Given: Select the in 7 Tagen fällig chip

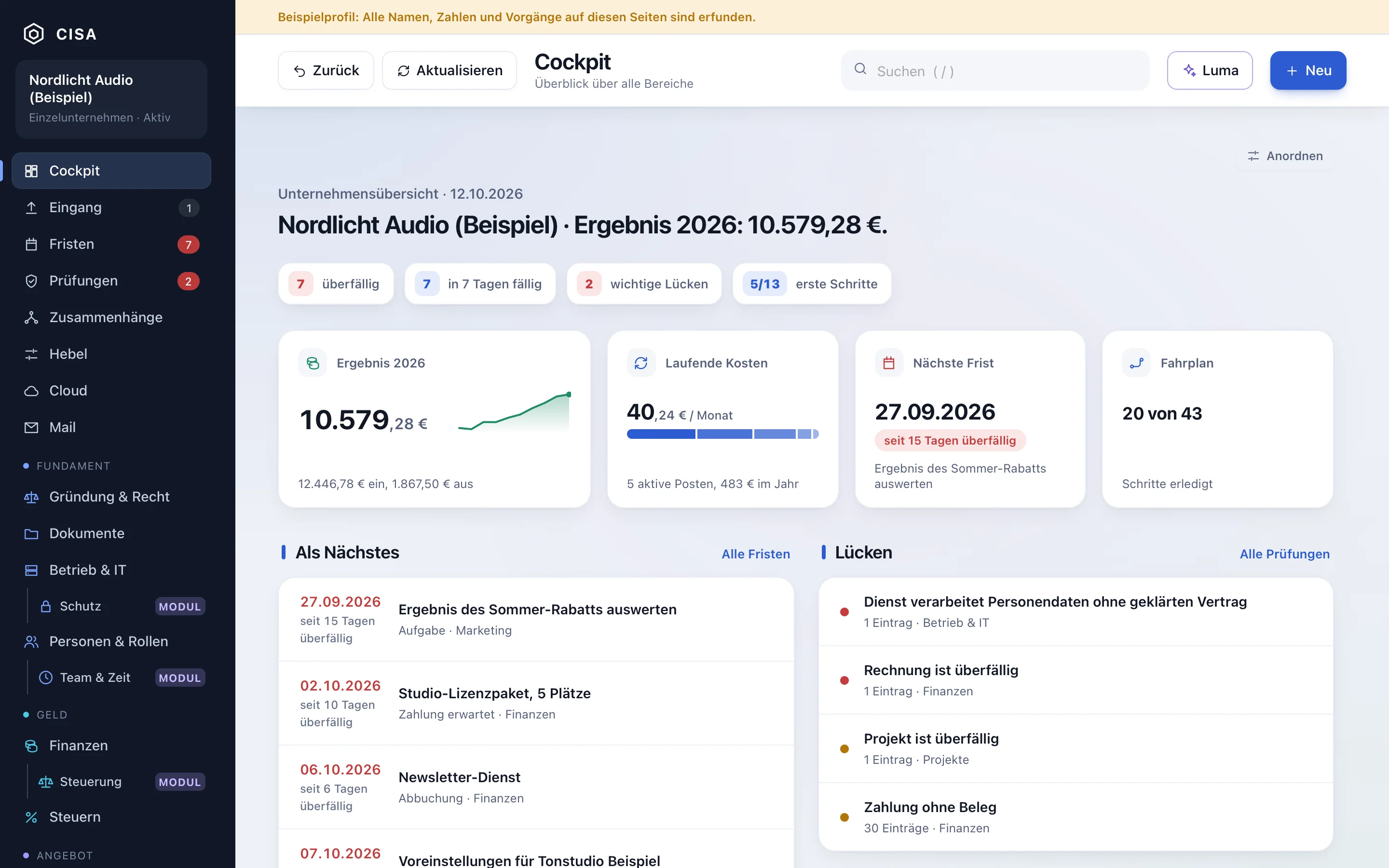Looking at the screenshot, I should [480, 284].
